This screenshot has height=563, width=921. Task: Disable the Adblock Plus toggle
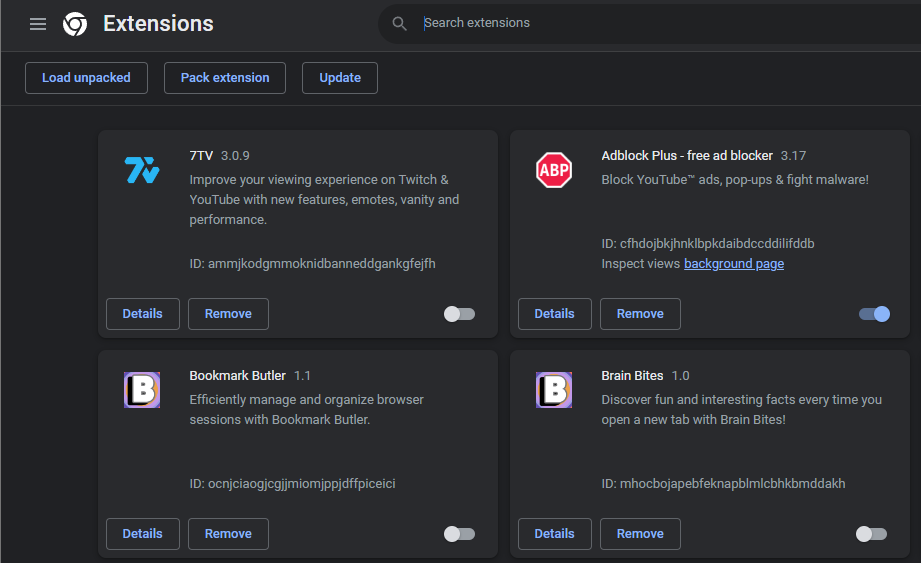click(874, 314)
